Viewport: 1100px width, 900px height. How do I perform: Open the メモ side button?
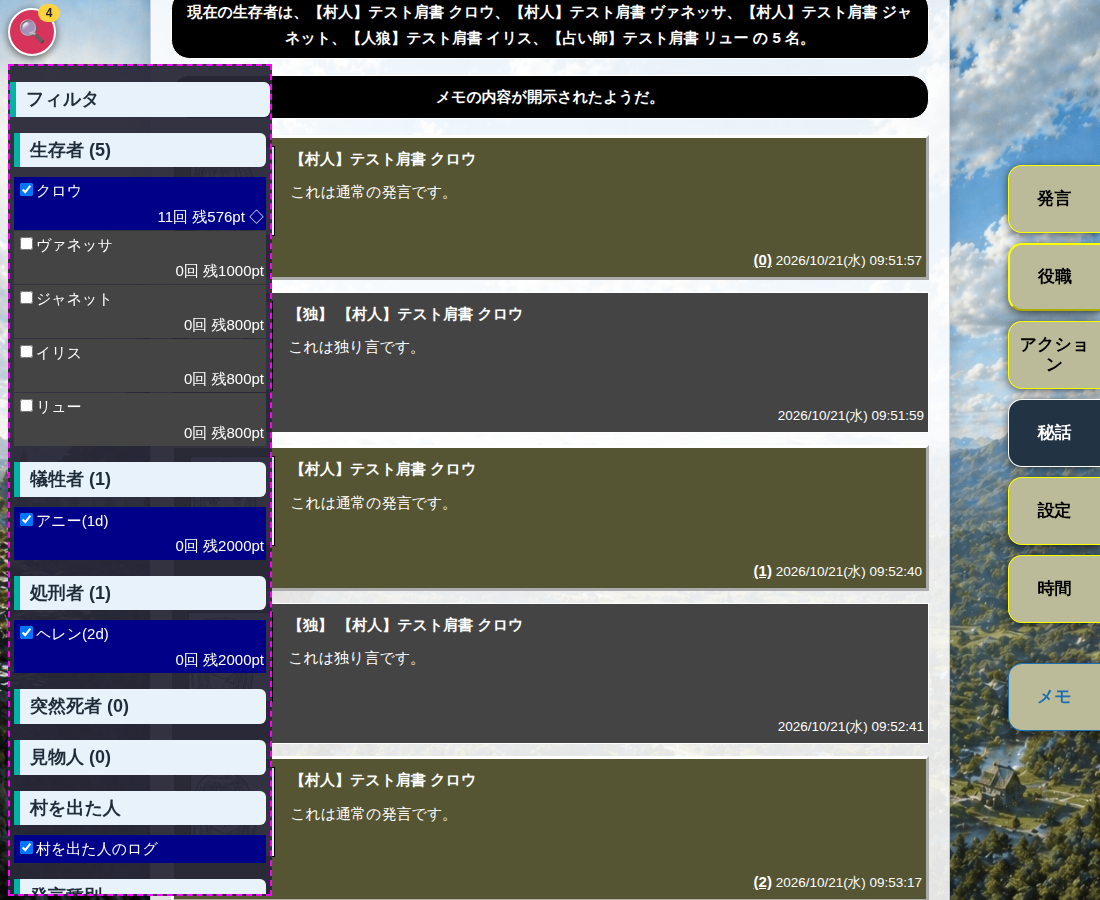coord(1054,697)
